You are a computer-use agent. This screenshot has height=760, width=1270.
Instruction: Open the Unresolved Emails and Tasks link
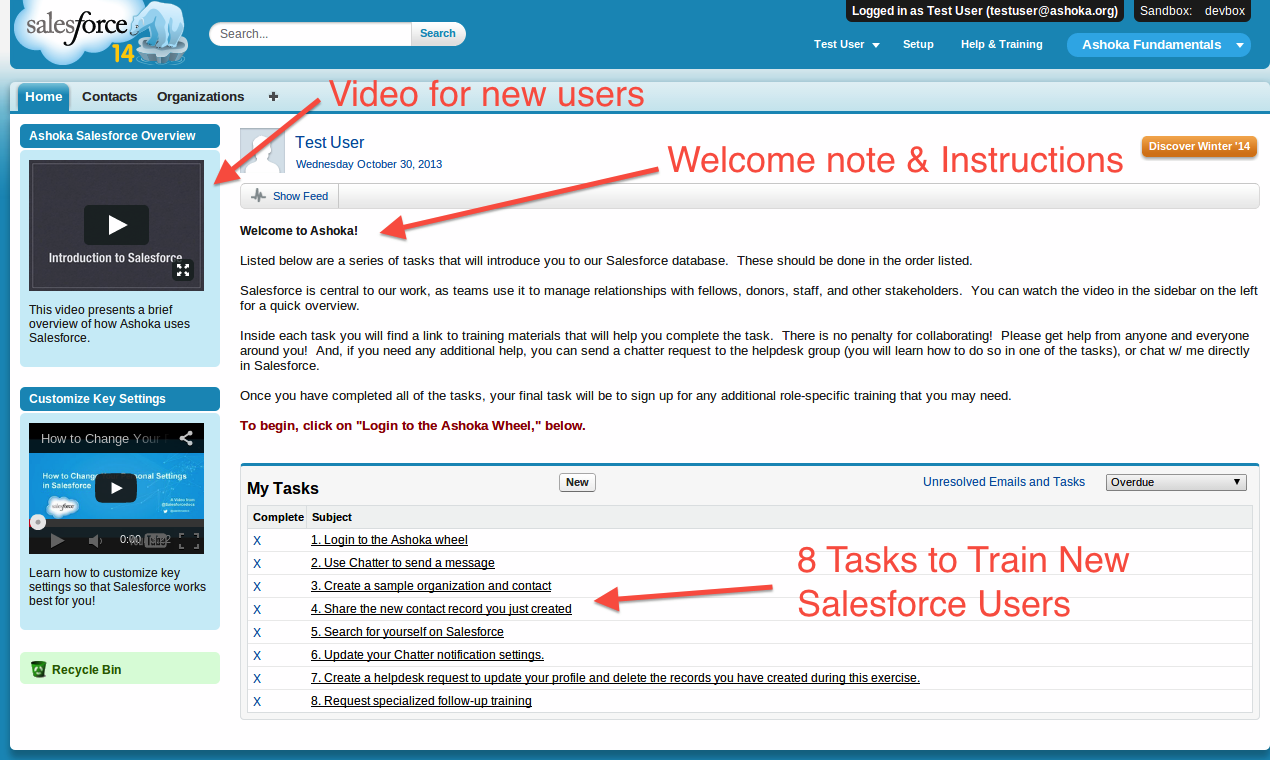coord(1004,481)
